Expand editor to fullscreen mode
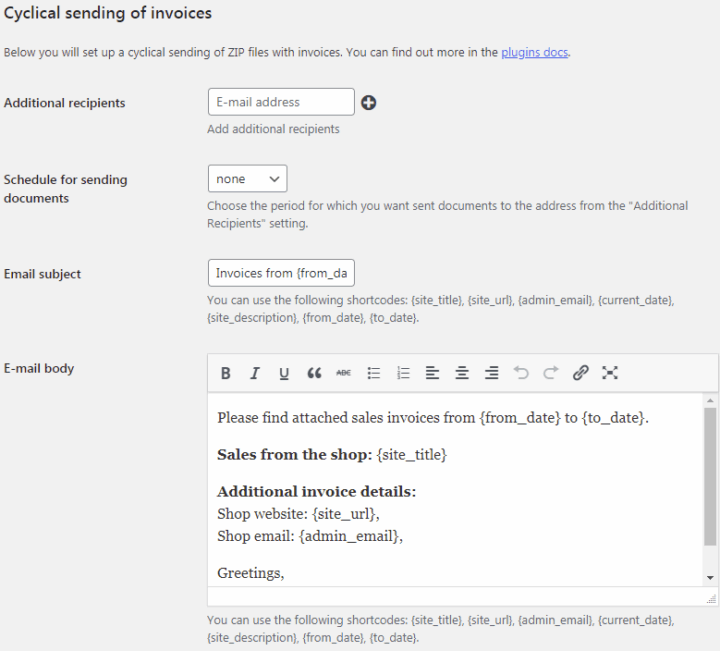The height and width of the screenshot is (651, 720). point(610,373)
